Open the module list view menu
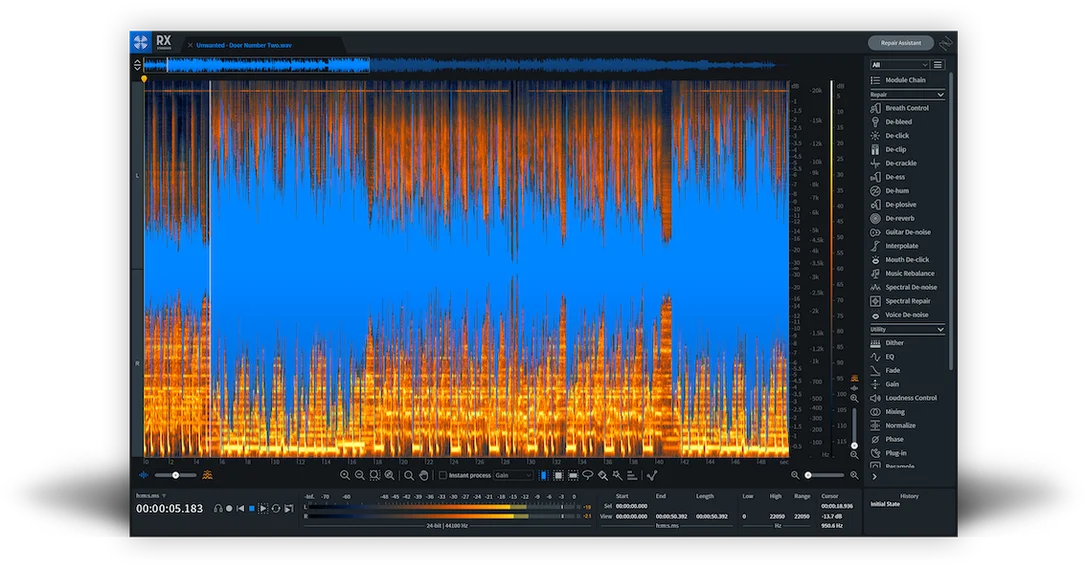This screenshot has height=568, width=1086. [x=938, y=64]
